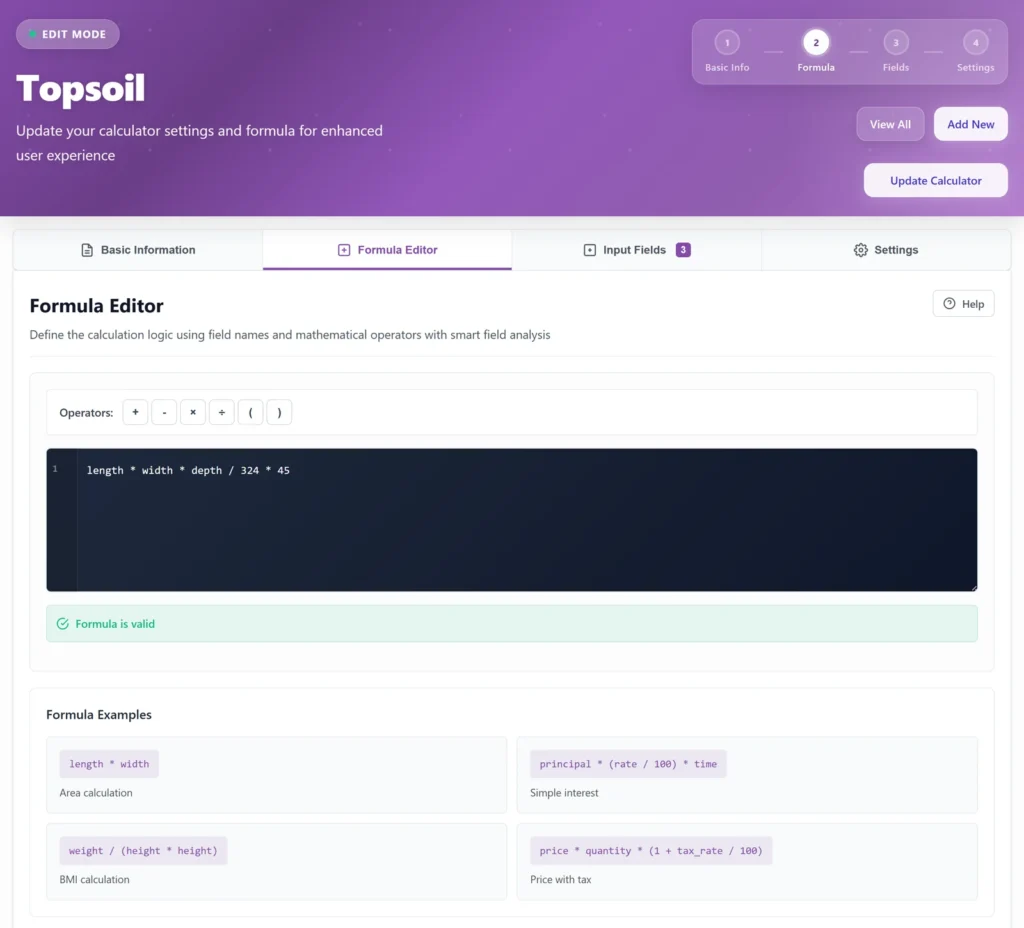This screenshot has width=1024, height=928.
Task: Click the 'Price with tax' label
Action: tap(561, 880)
